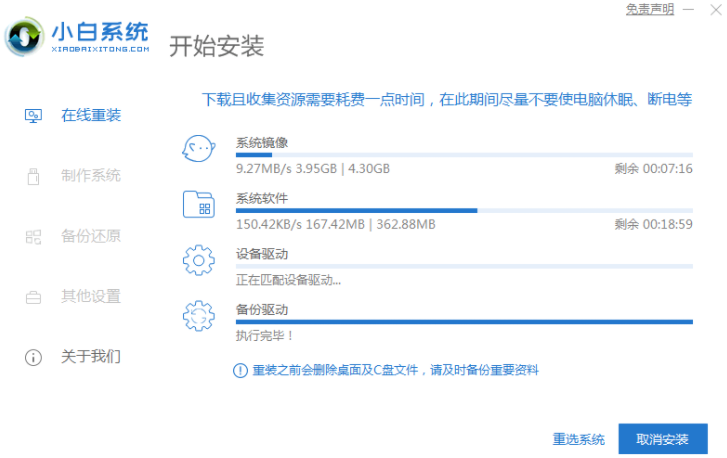Click the 在线重装 monitor icon
The image size is (727, 458).
point(33,115)
